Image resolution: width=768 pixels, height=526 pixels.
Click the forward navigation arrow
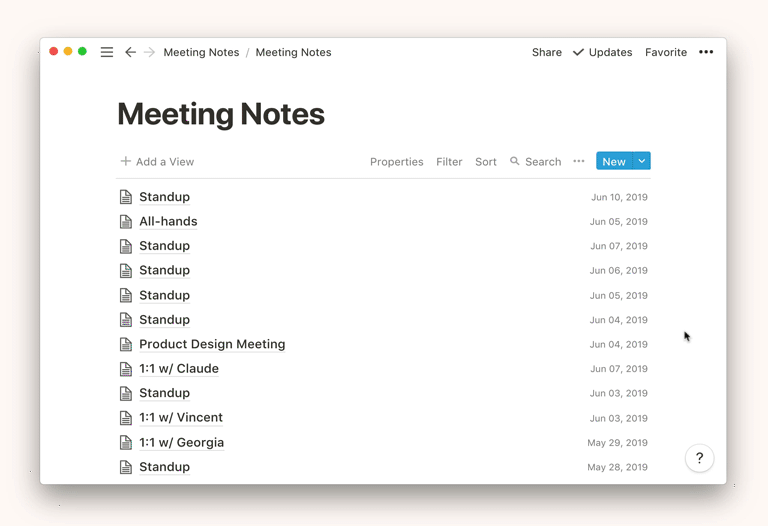coord(150,52)
